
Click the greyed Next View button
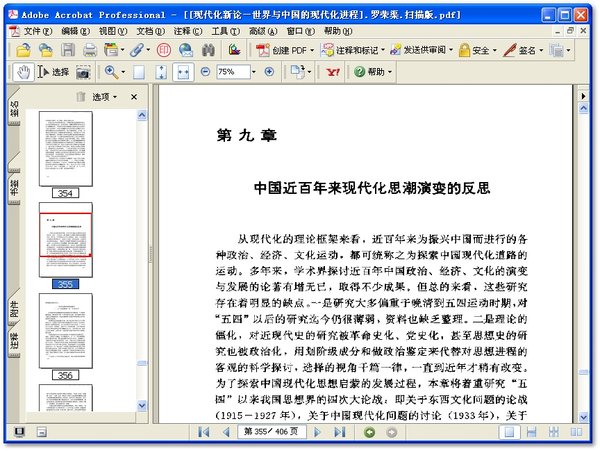coord(391,432)
